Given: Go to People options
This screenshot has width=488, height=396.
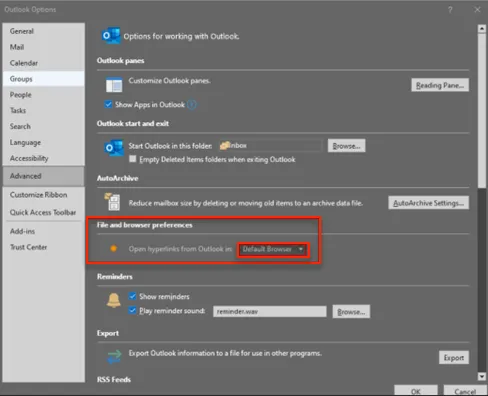Looking at the screenshot, I should tap(44, 95).
